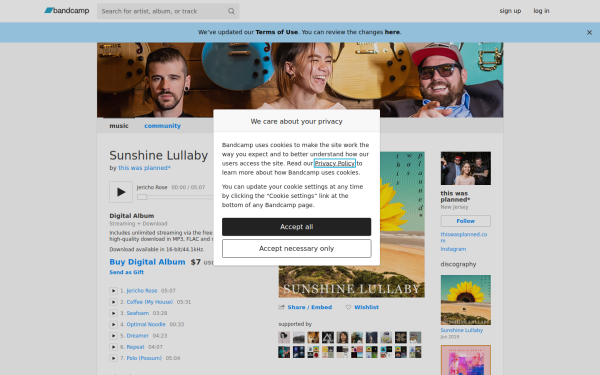The width and height of the screenshot is (600, 375).
Task: Click the Share / Embed link
Action: coord(310,307)
